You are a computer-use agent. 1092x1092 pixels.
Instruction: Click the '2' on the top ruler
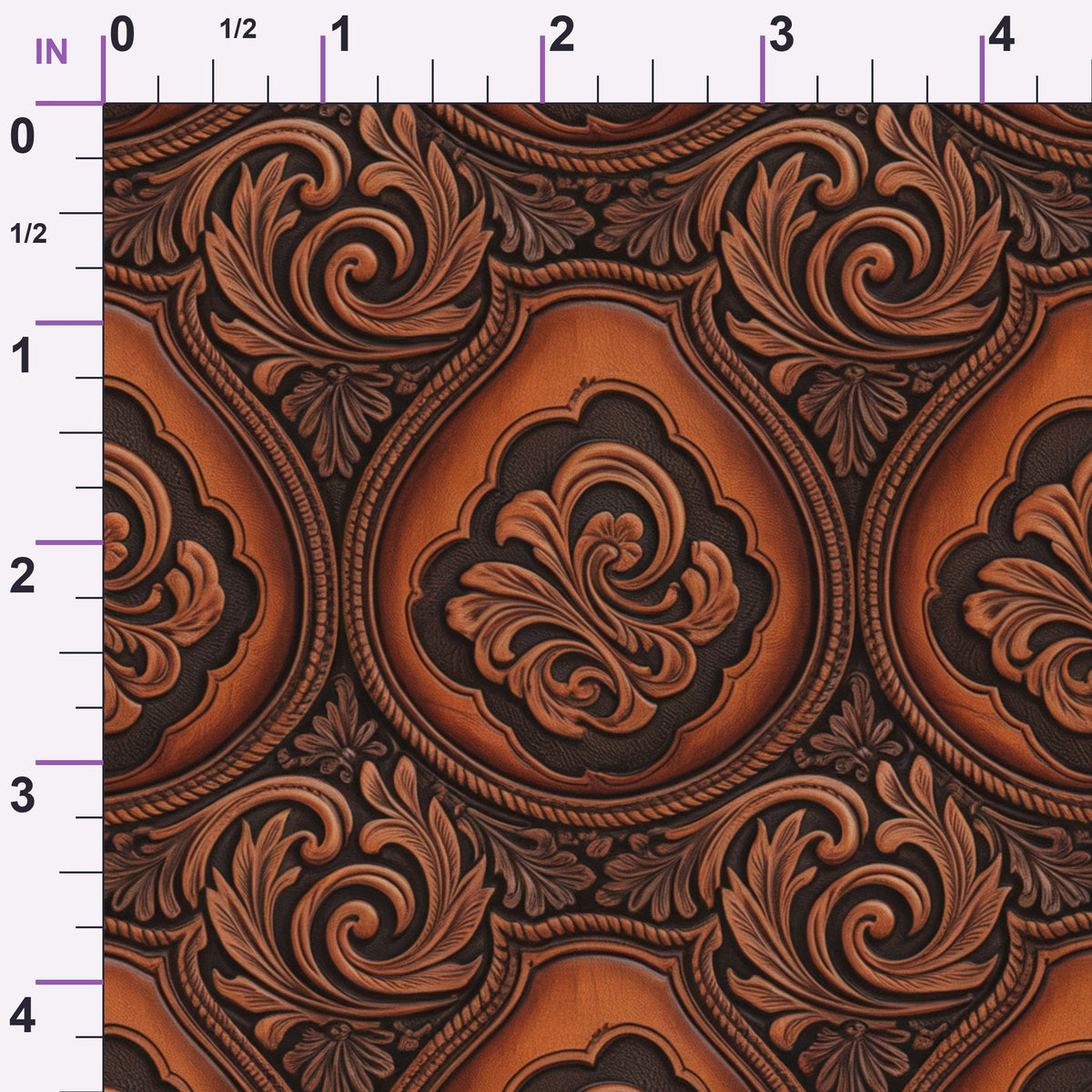click(x=562, y=35)
